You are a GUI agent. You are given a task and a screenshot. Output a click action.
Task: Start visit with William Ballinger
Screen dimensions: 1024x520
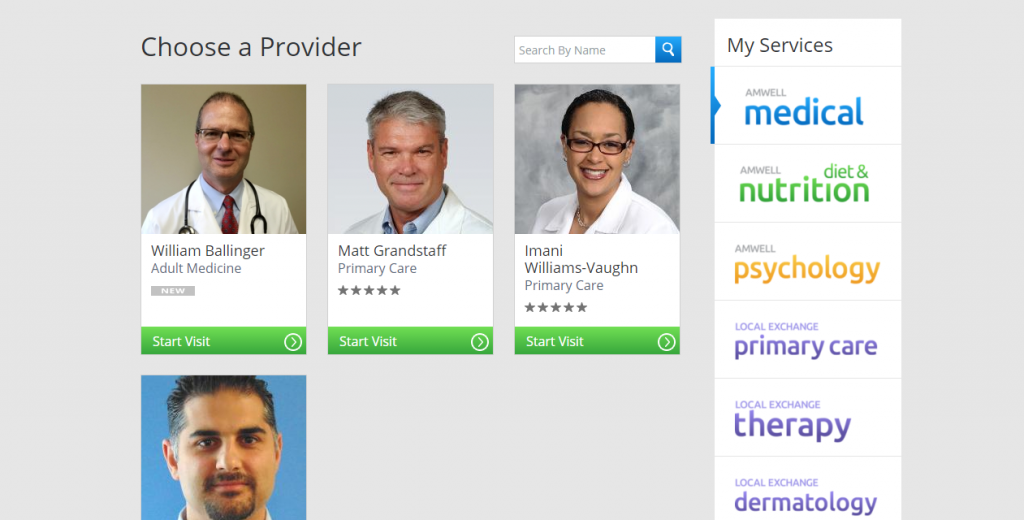pyautogui.click(x=223, y=341)
